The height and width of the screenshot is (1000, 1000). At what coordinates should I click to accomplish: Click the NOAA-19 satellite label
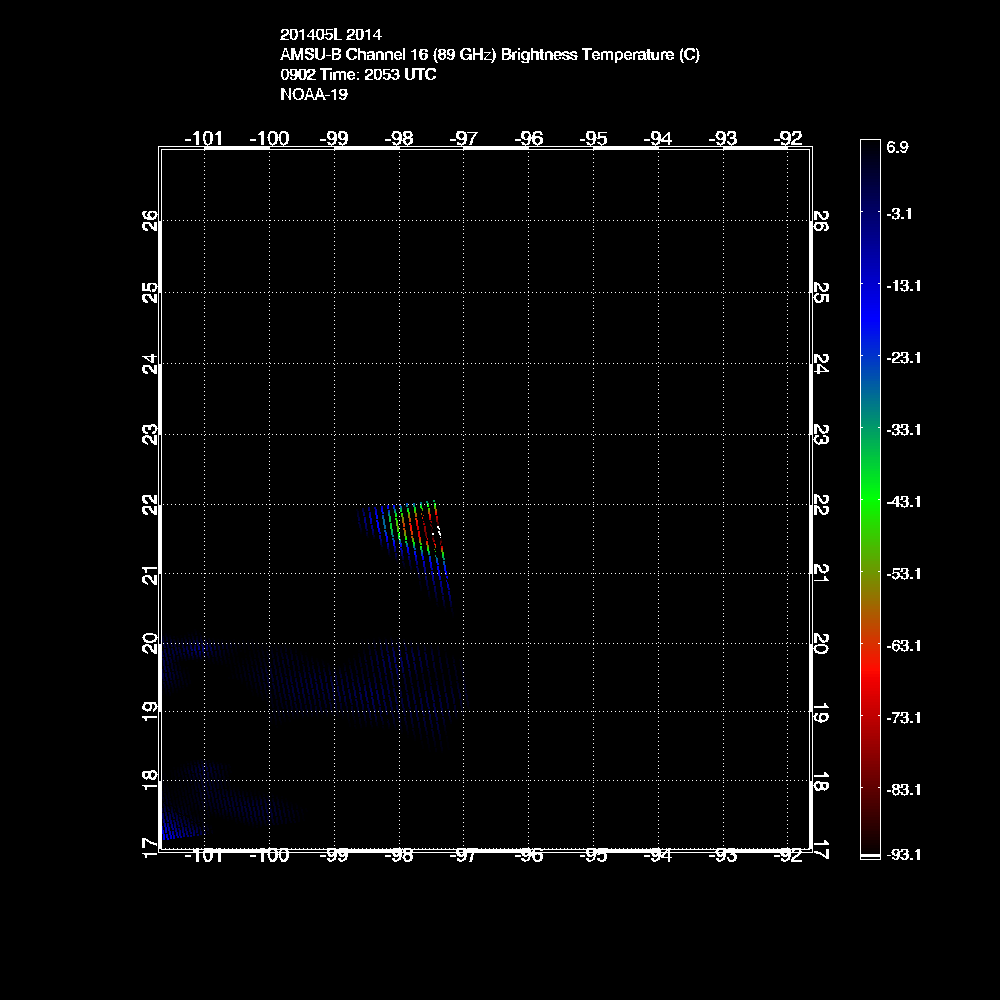[x=314, y=95]
